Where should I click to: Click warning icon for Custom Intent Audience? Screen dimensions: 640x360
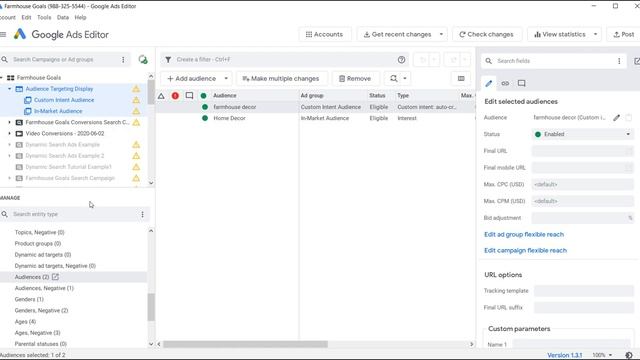(136, 100)
